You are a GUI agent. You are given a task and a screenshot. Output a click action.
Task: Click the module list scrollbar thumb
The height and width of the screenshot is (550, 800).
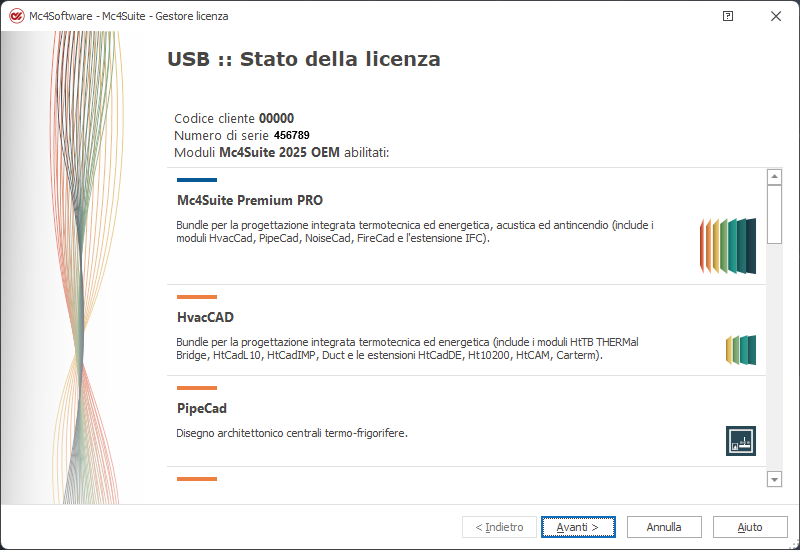[774, 214]
